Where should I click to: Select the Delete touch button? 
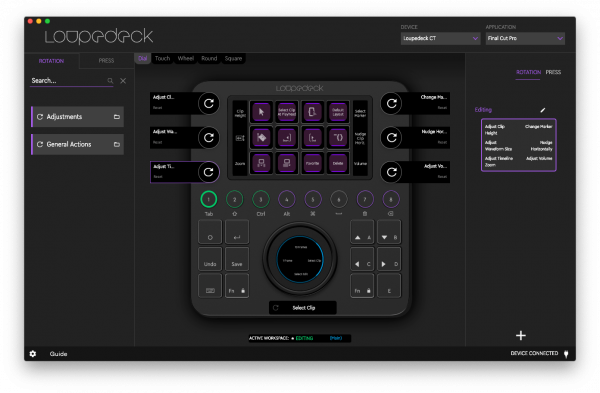338,163
